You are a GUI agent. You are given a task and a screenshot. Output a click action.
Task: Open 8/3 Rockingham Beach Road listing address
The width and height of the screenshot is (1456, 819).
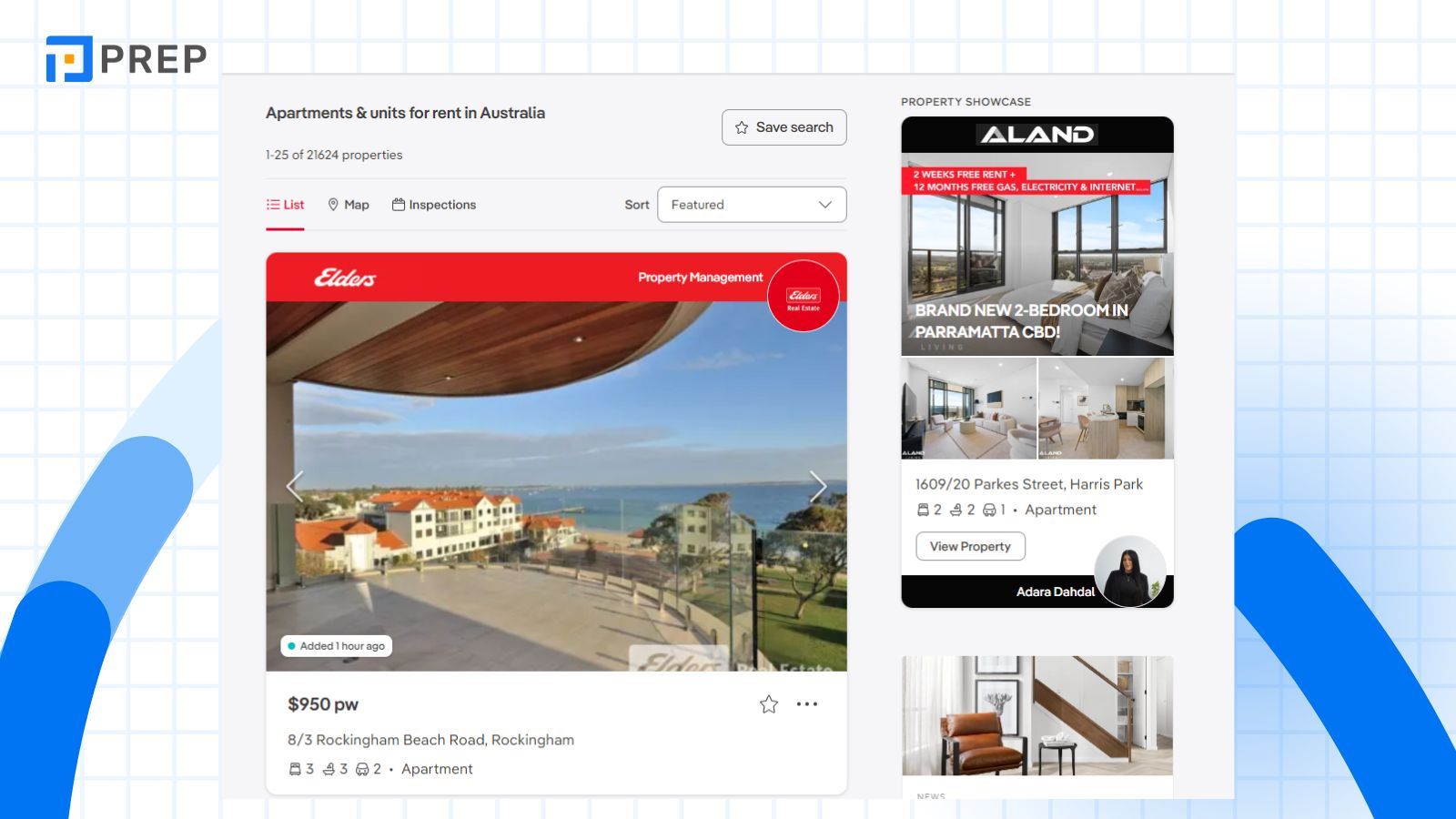(x=430, y=740)
